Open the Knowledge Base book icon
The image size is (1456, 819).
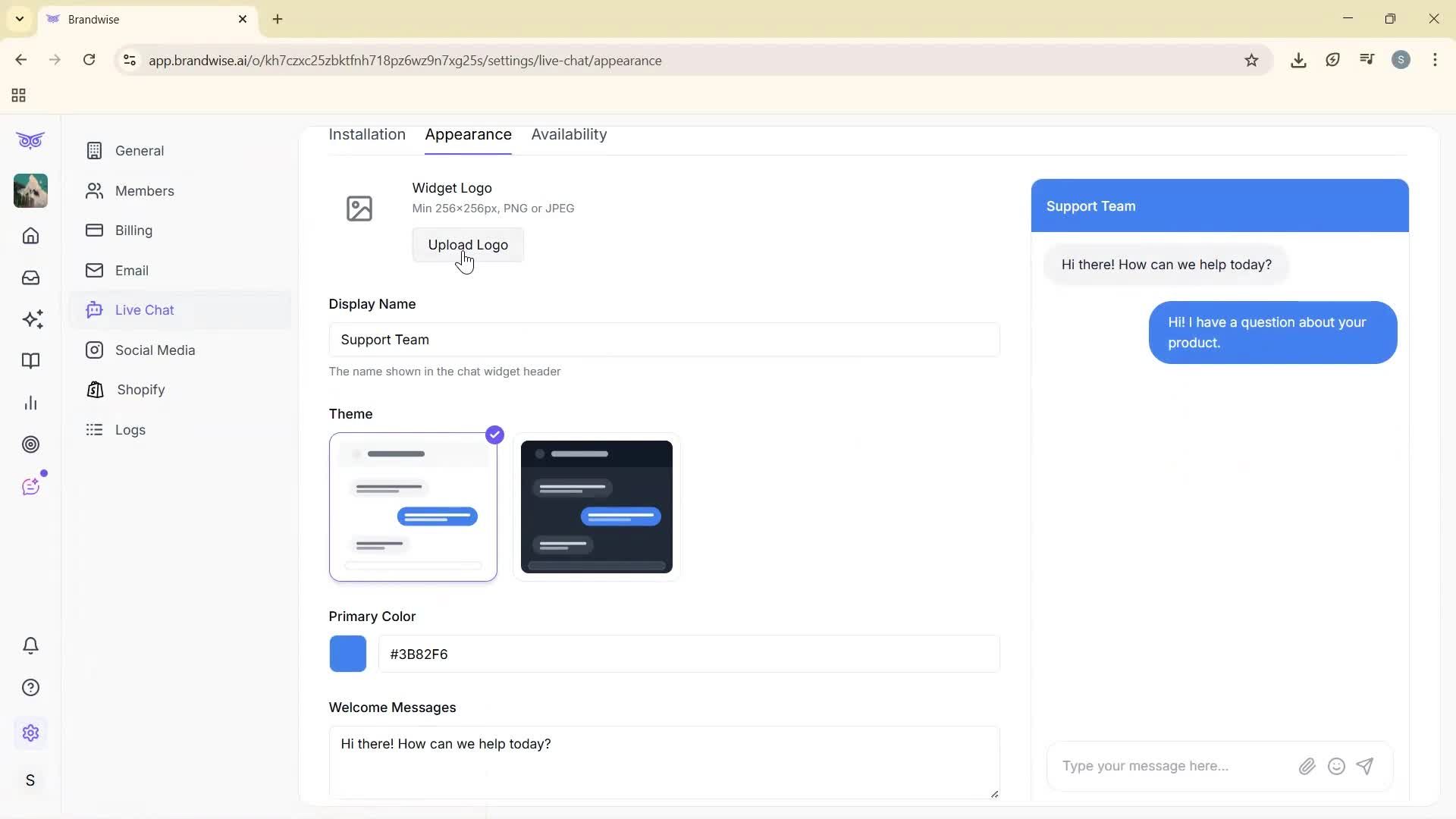[x=30, y=361]
